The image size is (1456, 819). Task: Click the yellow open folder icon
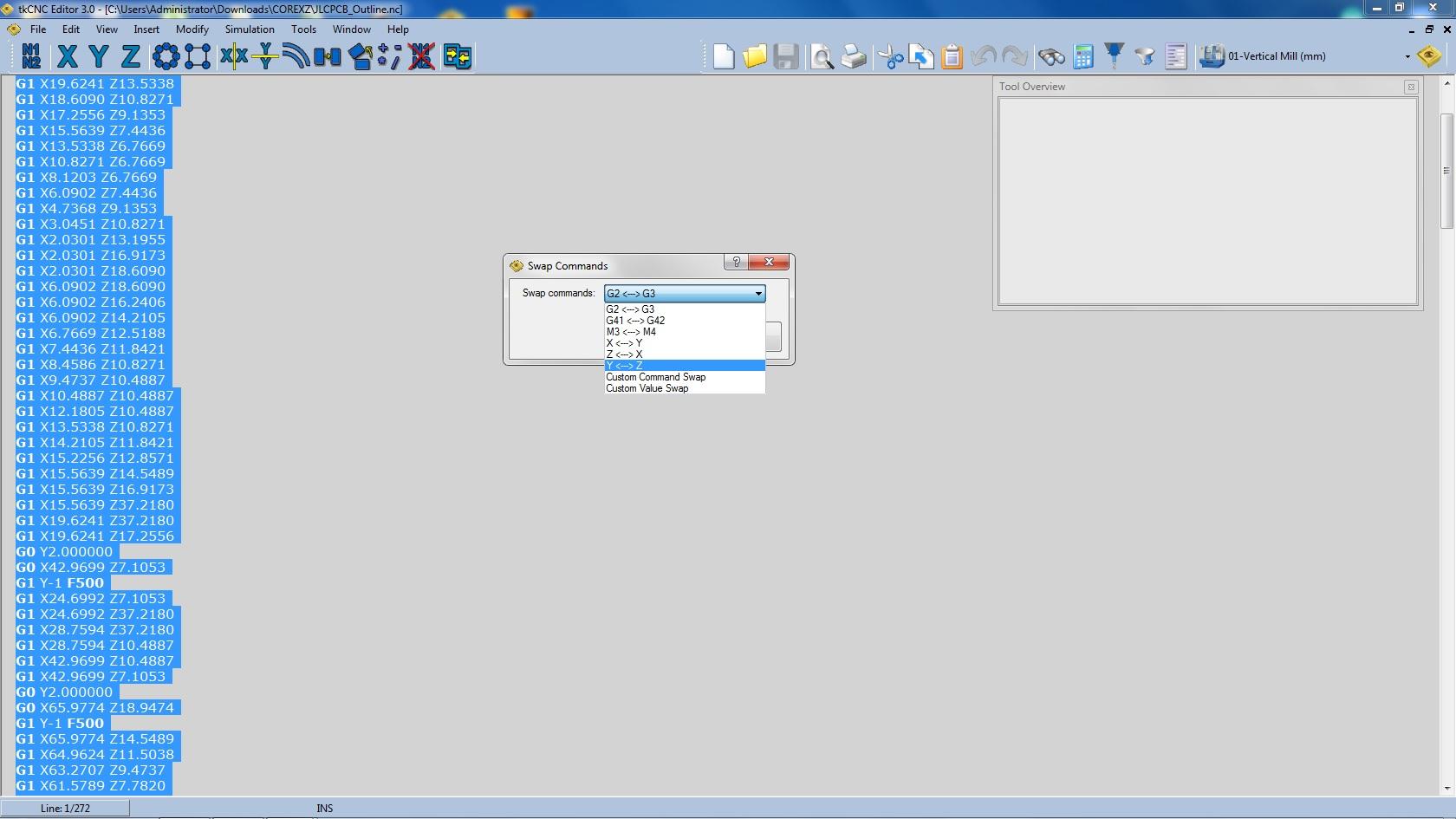[754, 57]
